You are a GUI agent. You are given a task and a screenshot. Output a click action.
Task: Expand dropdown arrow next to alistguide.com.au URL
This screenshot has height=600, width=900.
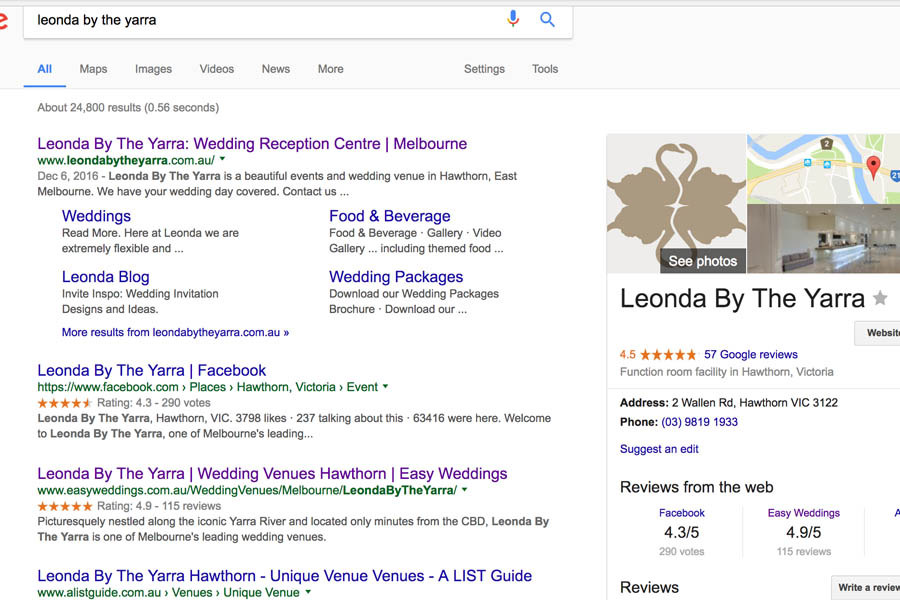[308, 591]
